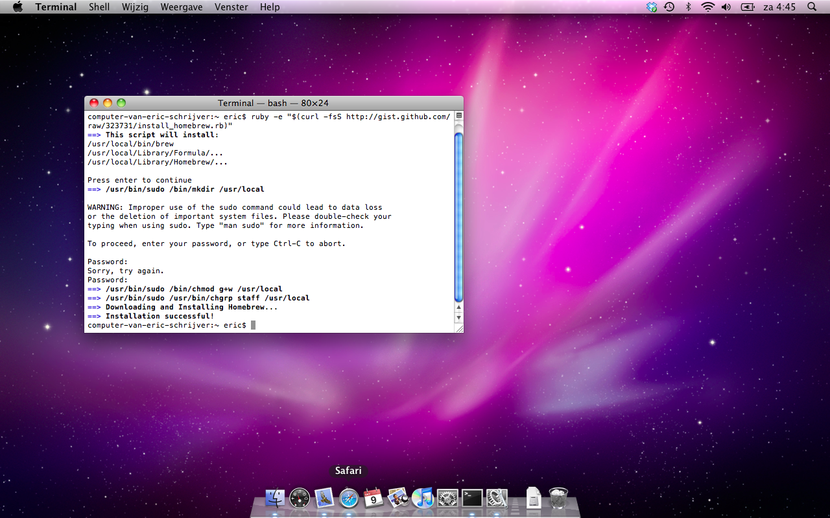Click the sudo /bin/mkdir /usr/local line
The height and width of the screenshot is (518, 830).
click(176, 189)
